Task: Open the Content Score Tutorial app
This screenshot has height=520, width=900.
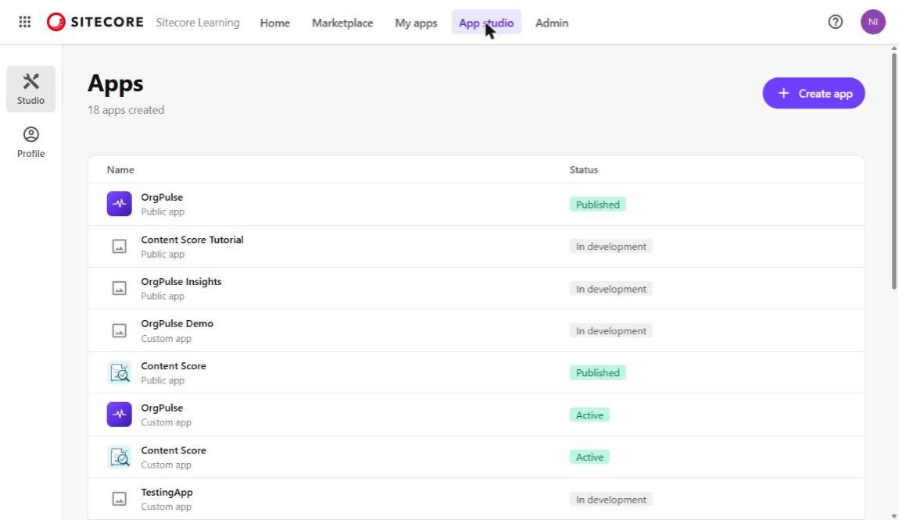Action: coord(476,246)
